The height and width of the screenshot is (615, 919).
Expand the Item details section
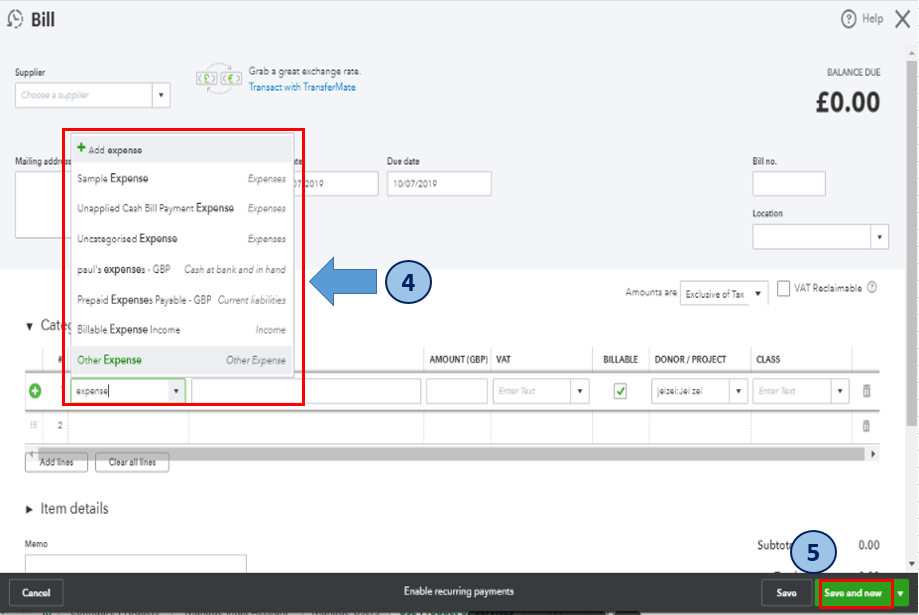pyautogui.click(x=29, y=509)
